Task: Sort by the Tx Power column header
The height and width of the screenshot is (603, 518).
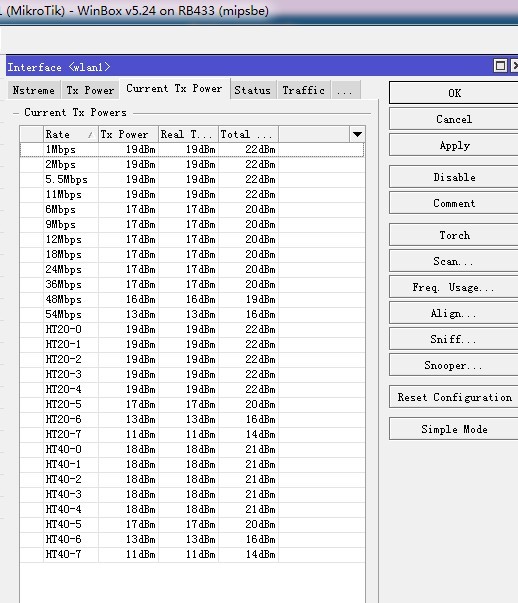Action: 128,134
